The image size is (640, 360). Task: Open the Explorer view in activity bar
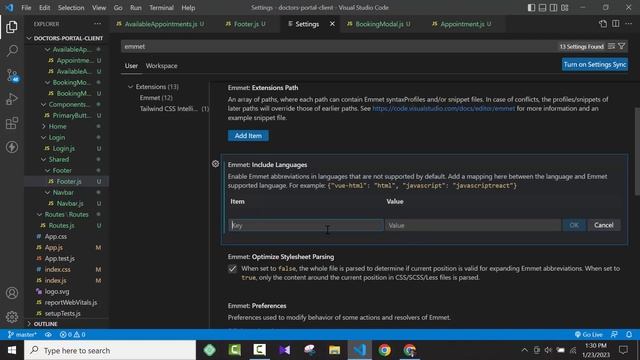(12, 27)
